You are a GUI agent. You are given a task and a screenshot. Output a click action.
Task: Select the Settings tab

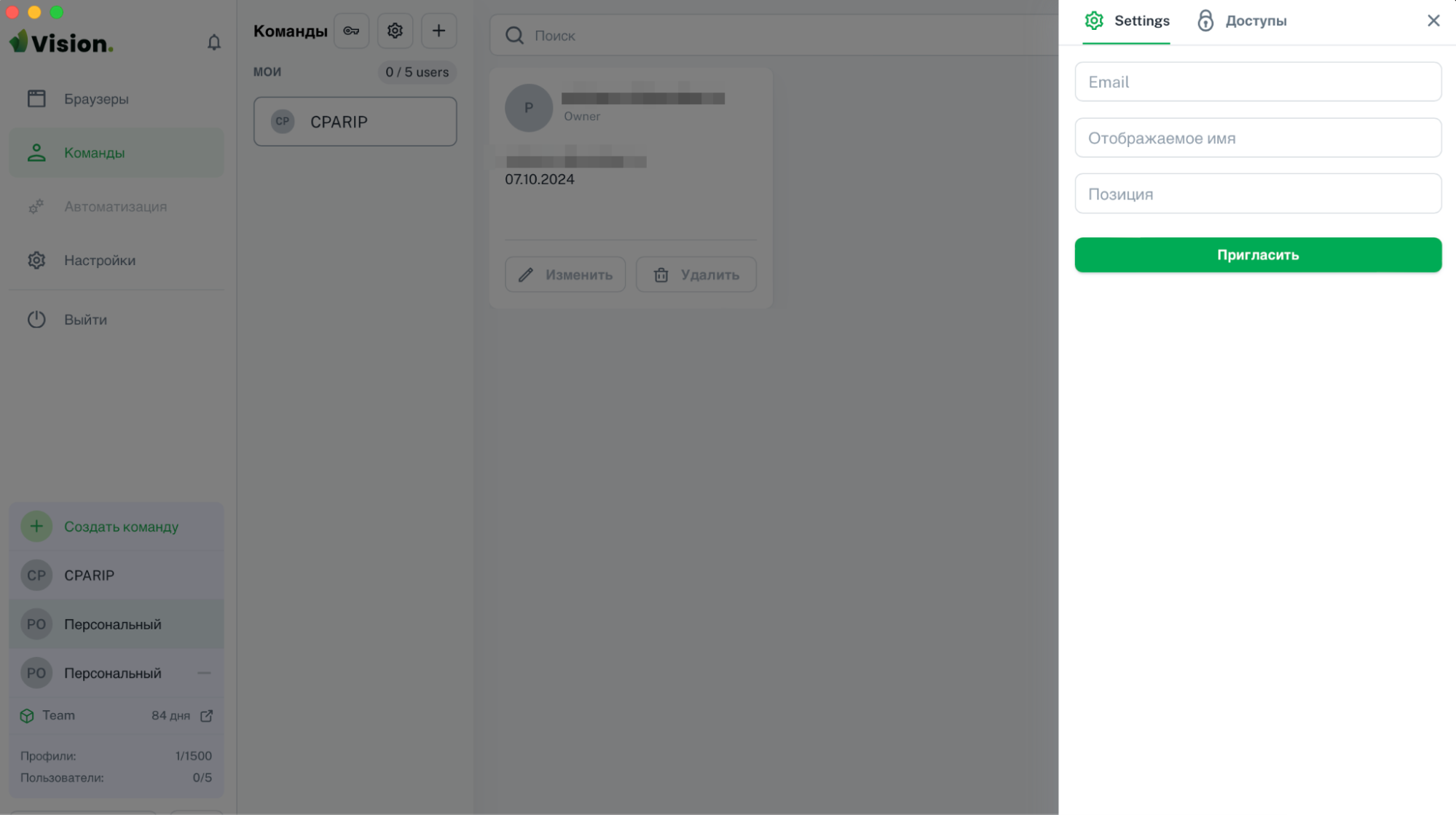1127,21
